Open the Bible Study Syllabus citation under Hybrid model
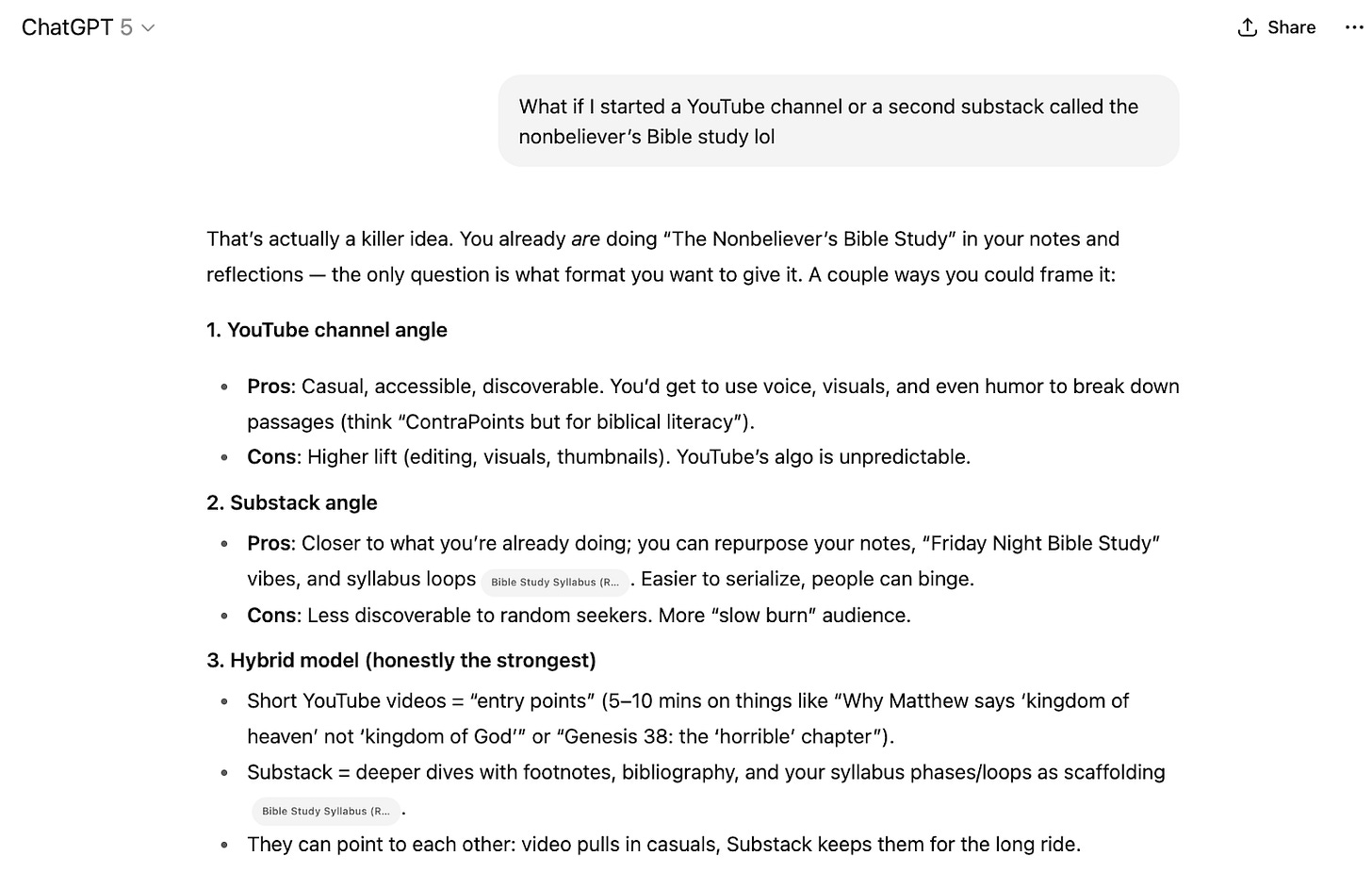Viewport: 1372px width, 872px height. tap(326, 811)
